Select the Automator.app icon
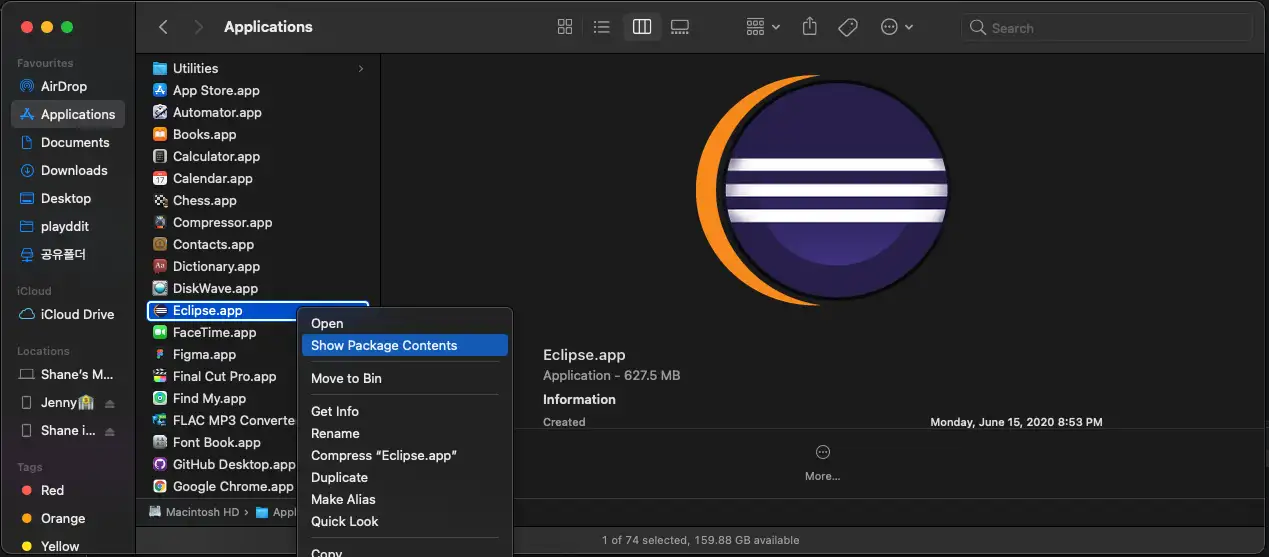Screen dimensions: 1269x557 [160, 112]
